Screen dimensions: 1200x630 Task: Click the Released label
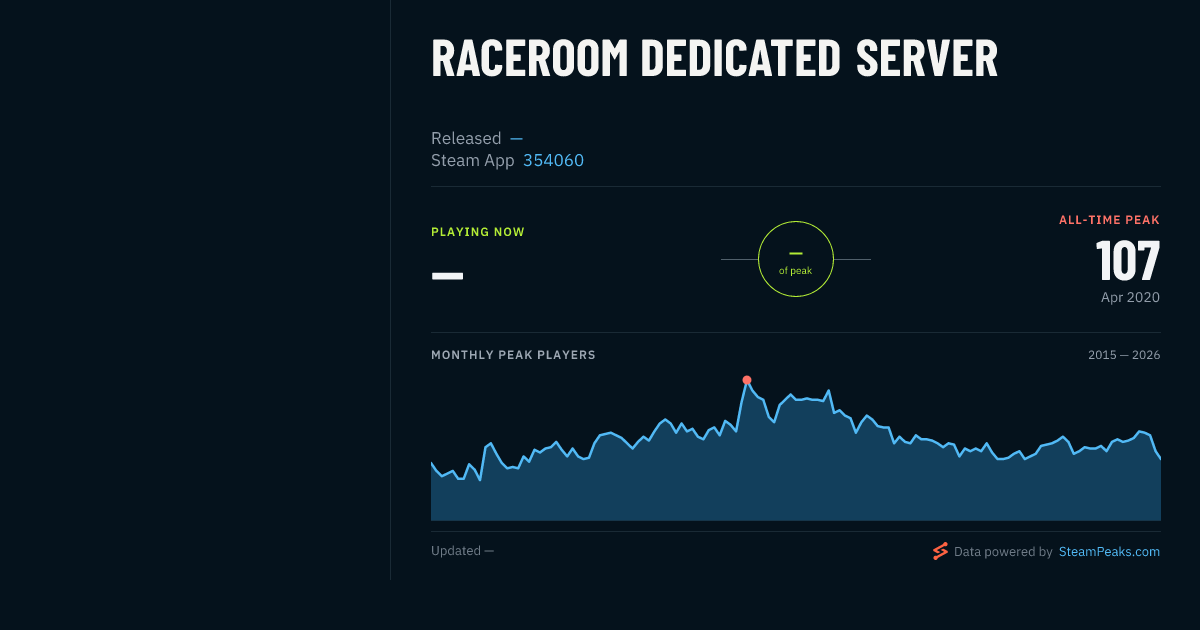[466, 138]
